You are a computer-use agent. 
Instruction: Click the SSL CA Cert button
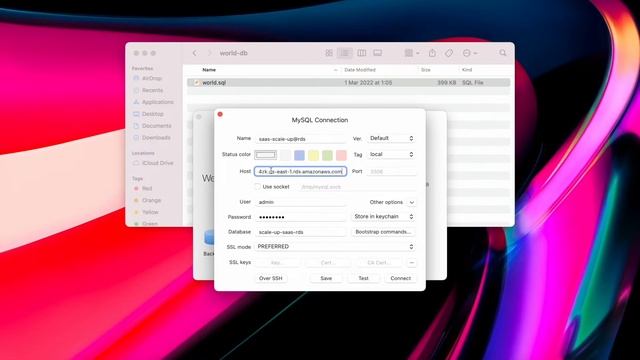coord(379,263)
